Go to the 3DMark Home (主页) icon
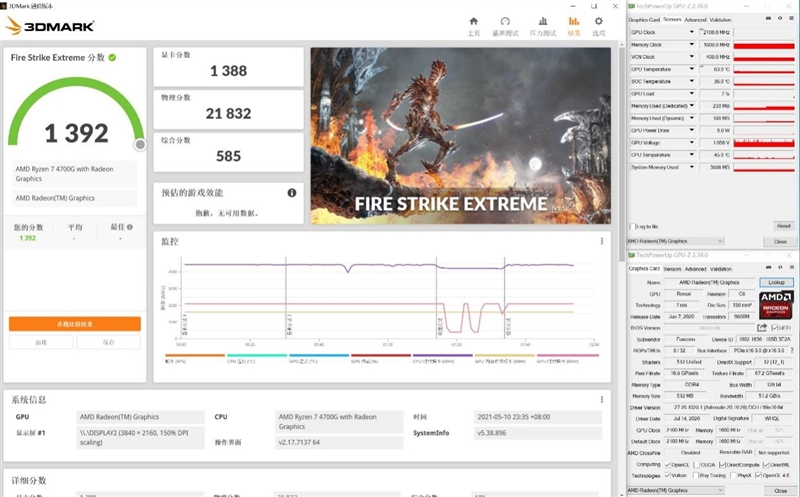800x497 pixels. click(x=474, y=24)
